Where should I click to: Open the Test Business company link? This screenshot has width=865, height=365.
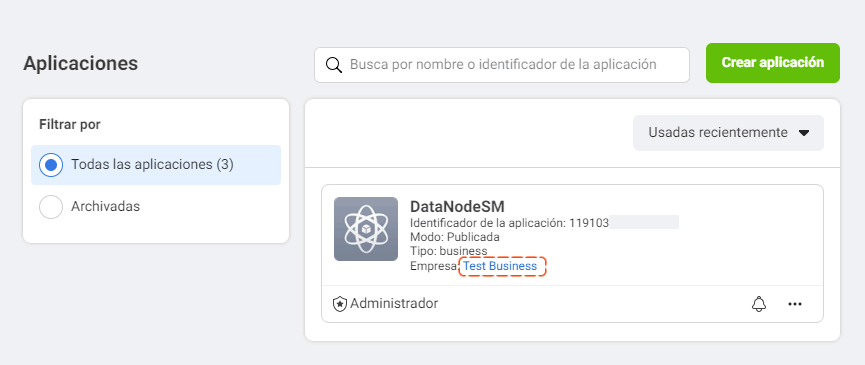500,266
